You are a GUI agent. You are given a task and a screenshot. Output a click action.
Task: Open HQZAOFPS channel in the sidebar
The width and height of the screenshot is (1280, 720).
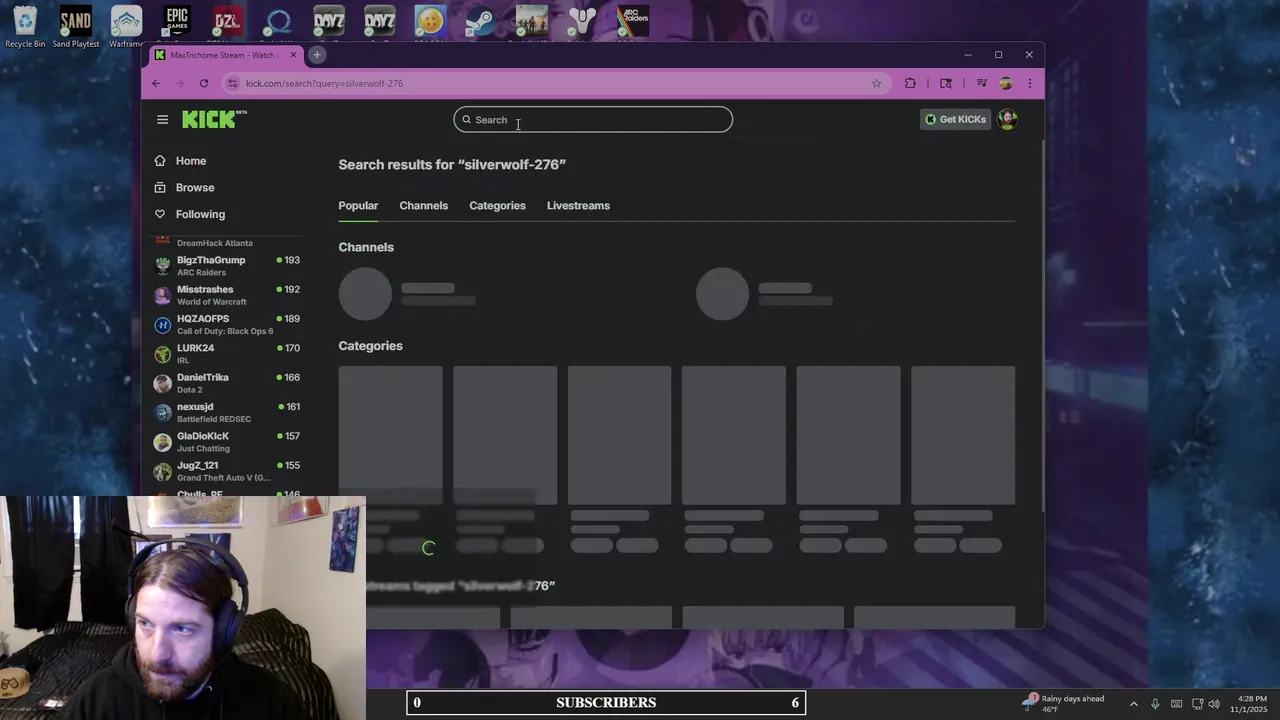click(x=228, y=324)
